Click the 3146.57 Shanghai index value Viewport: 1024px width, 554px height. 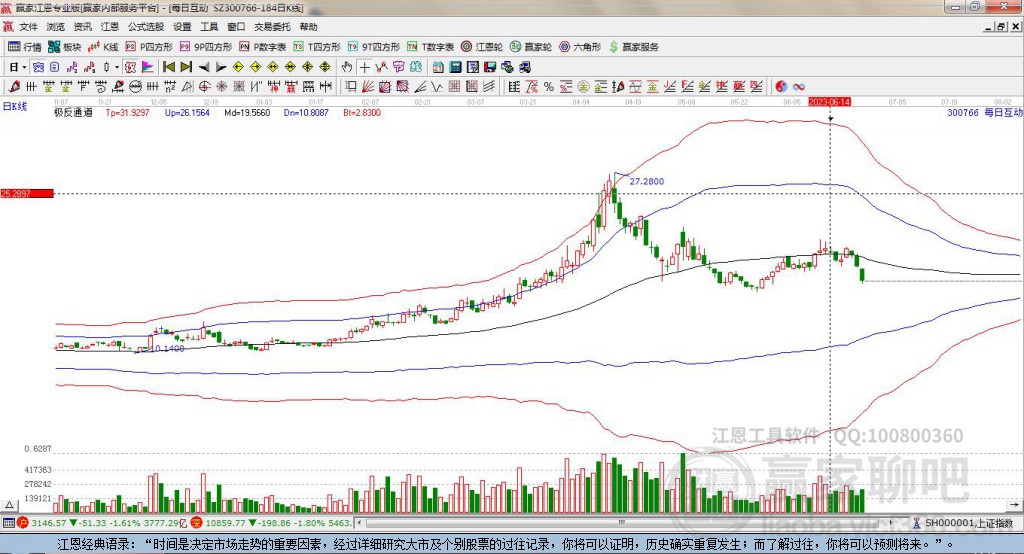(49, 523)
